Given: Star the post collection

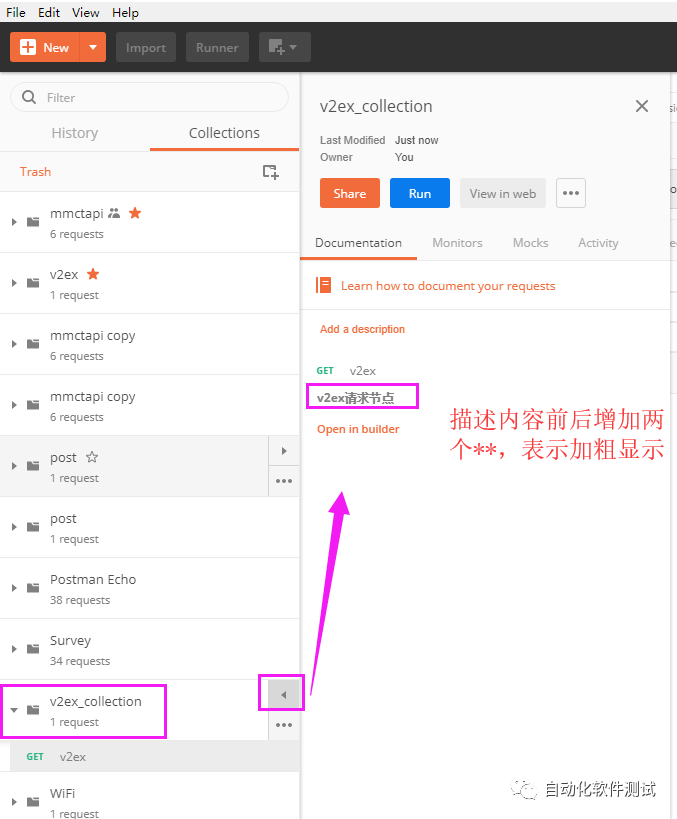Looking at the screenshot, I should click(92, 457).
